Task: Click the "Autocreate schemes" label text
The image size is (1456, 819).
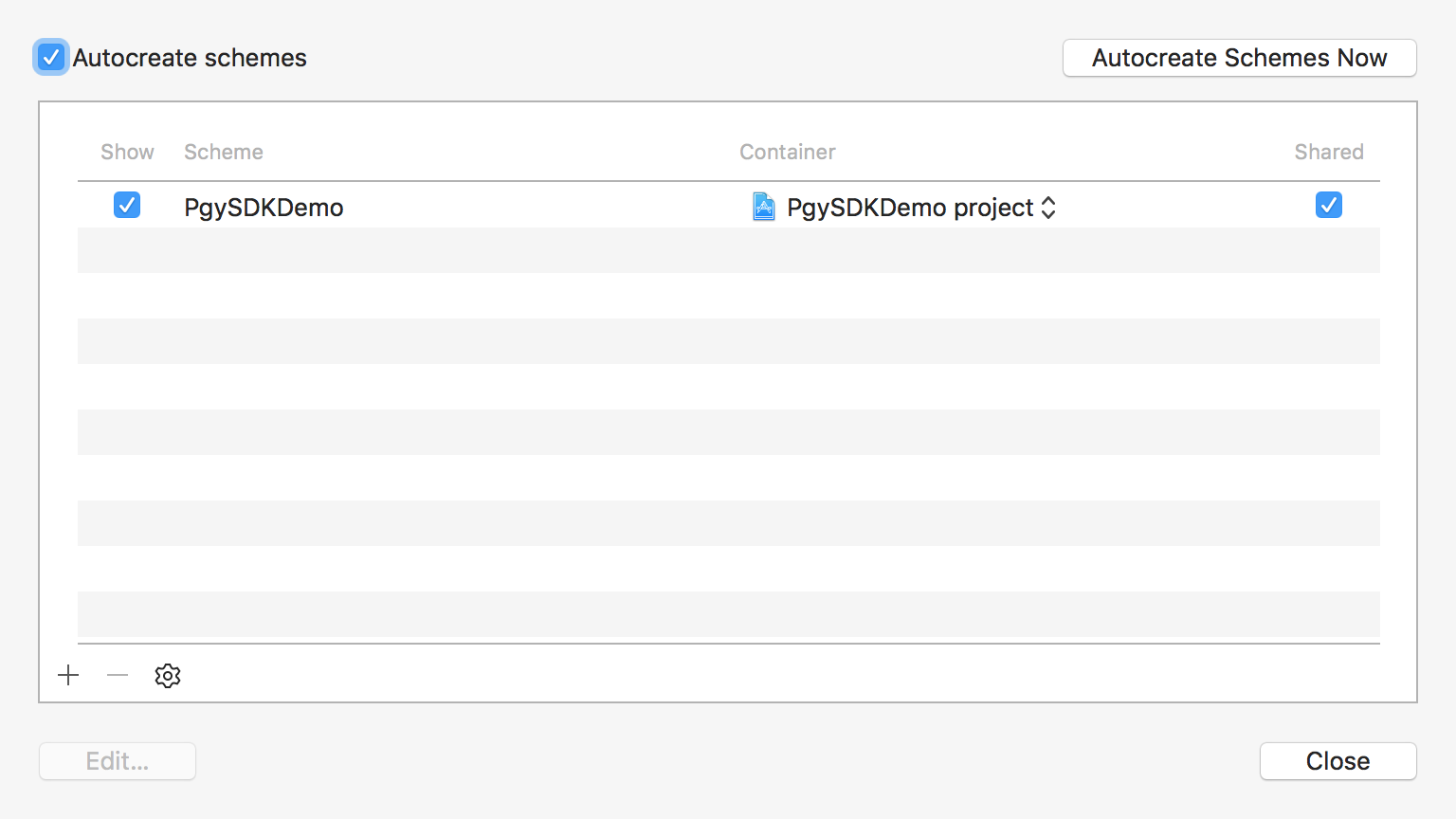Action: [190, 58]
